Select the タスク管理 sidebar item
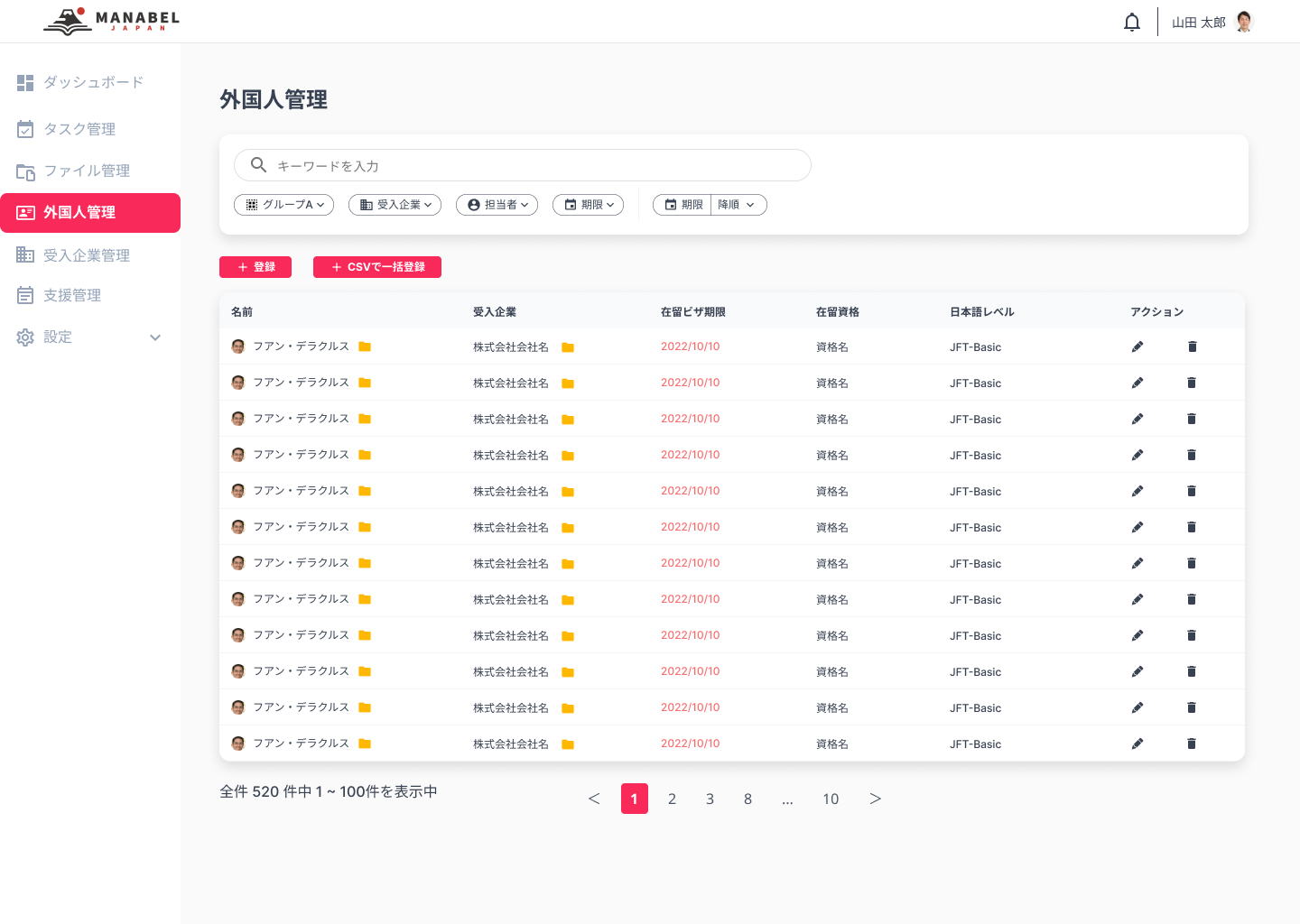This screenshot has width=1300, height=924. point(80,129)
